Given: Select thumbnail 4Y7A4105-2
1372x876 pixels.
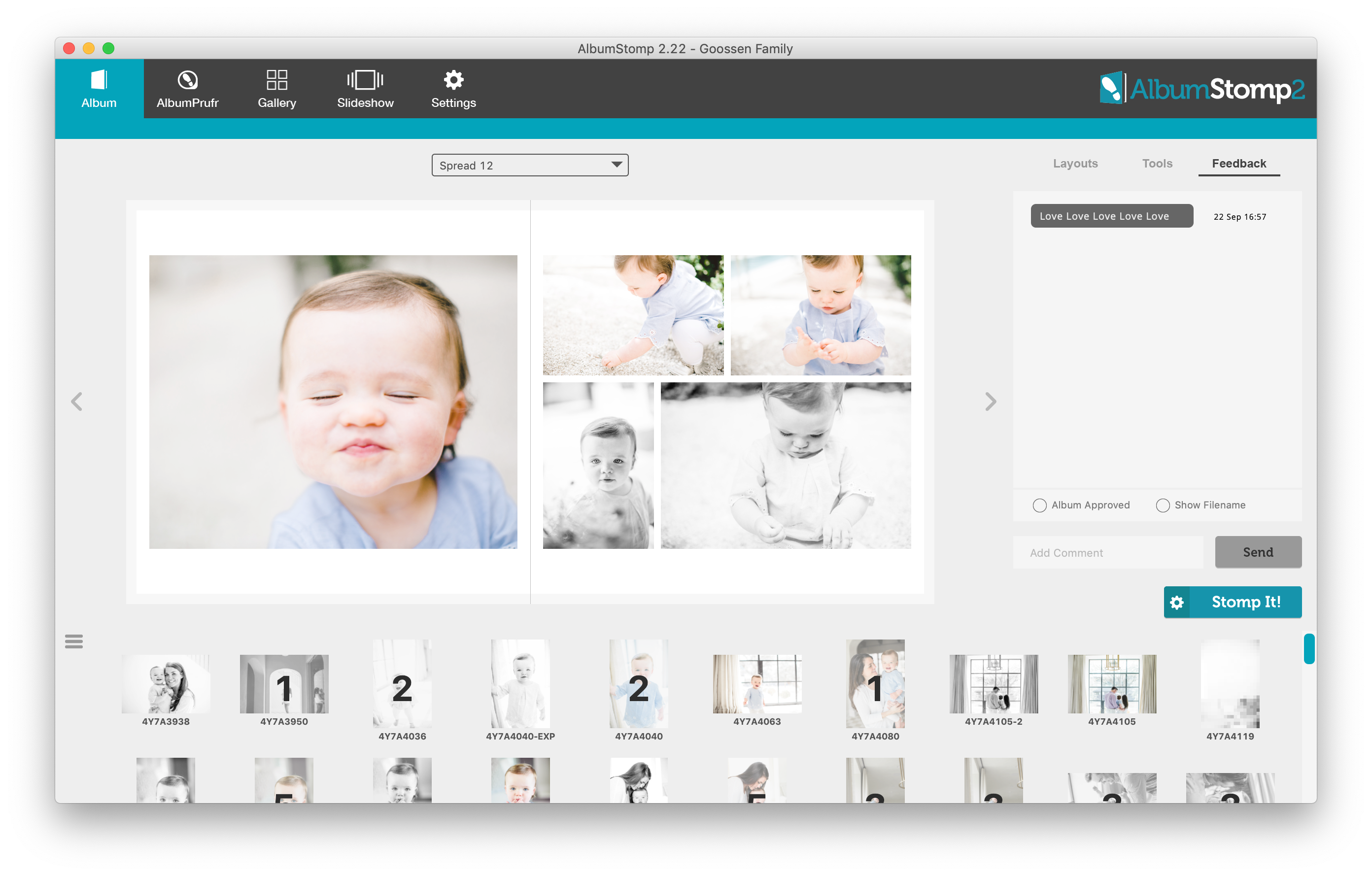Looking at the screenshot, I should (994, 684).
